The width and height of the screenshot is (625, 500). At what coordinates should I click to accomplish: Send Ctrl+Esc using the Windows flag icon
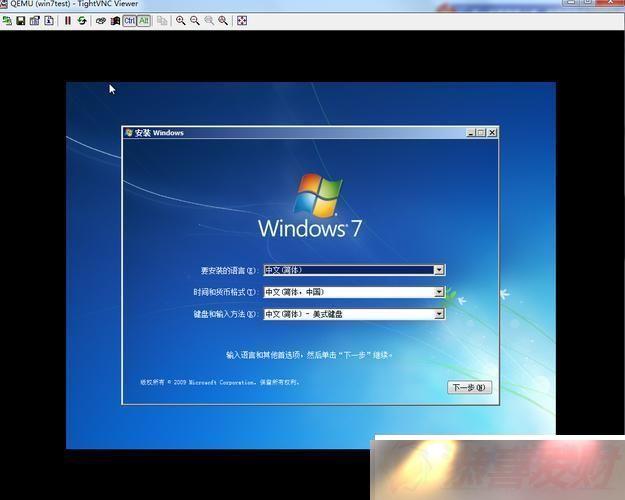[115, 21]
